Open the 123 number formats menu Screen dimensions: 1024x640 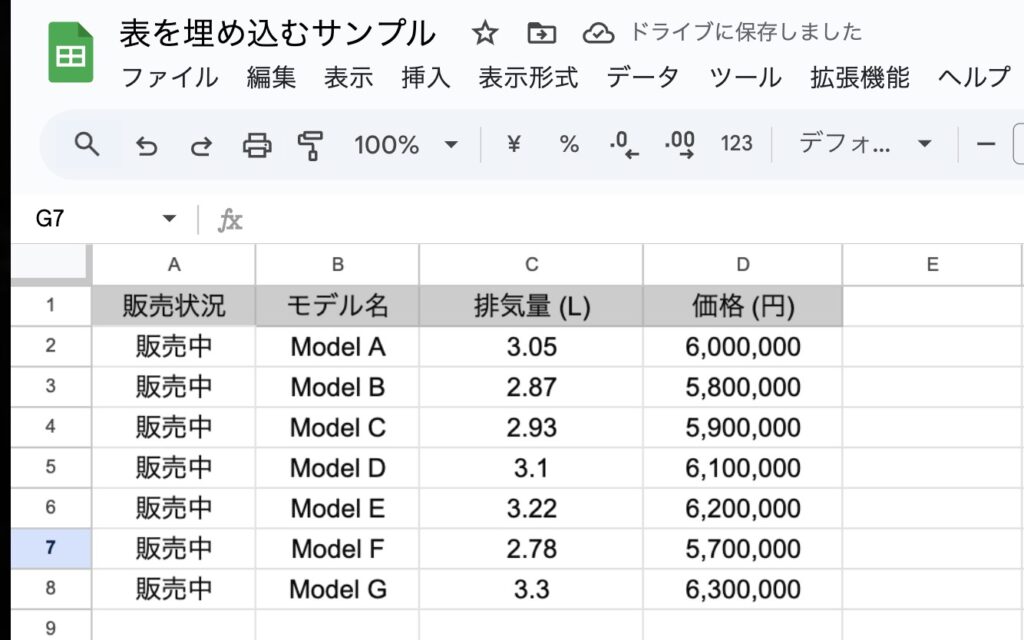(x=736, y=145)
